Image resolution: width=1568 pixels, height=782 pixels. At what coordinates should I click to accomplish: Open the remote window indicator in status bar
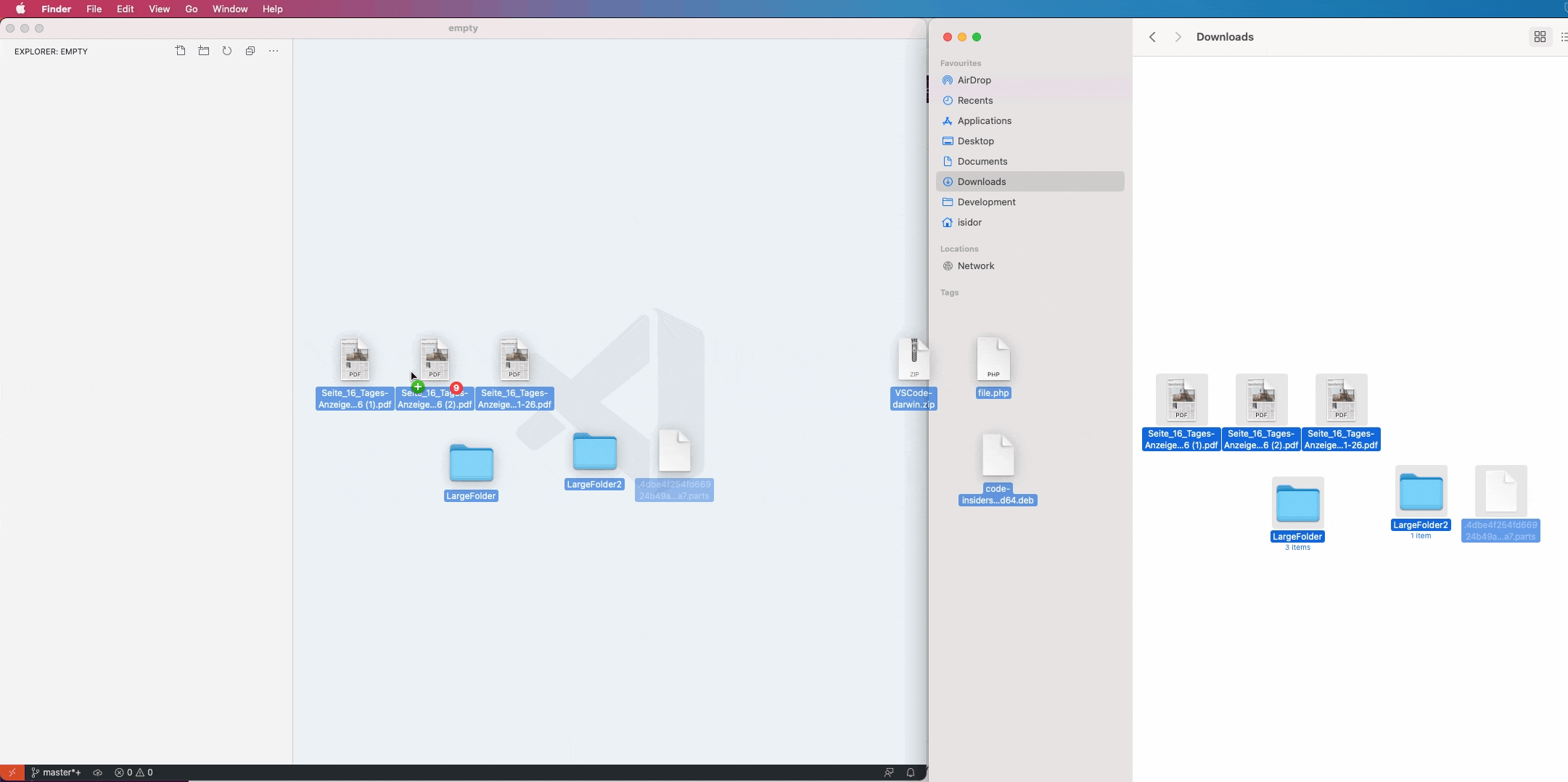pos(11,772)
